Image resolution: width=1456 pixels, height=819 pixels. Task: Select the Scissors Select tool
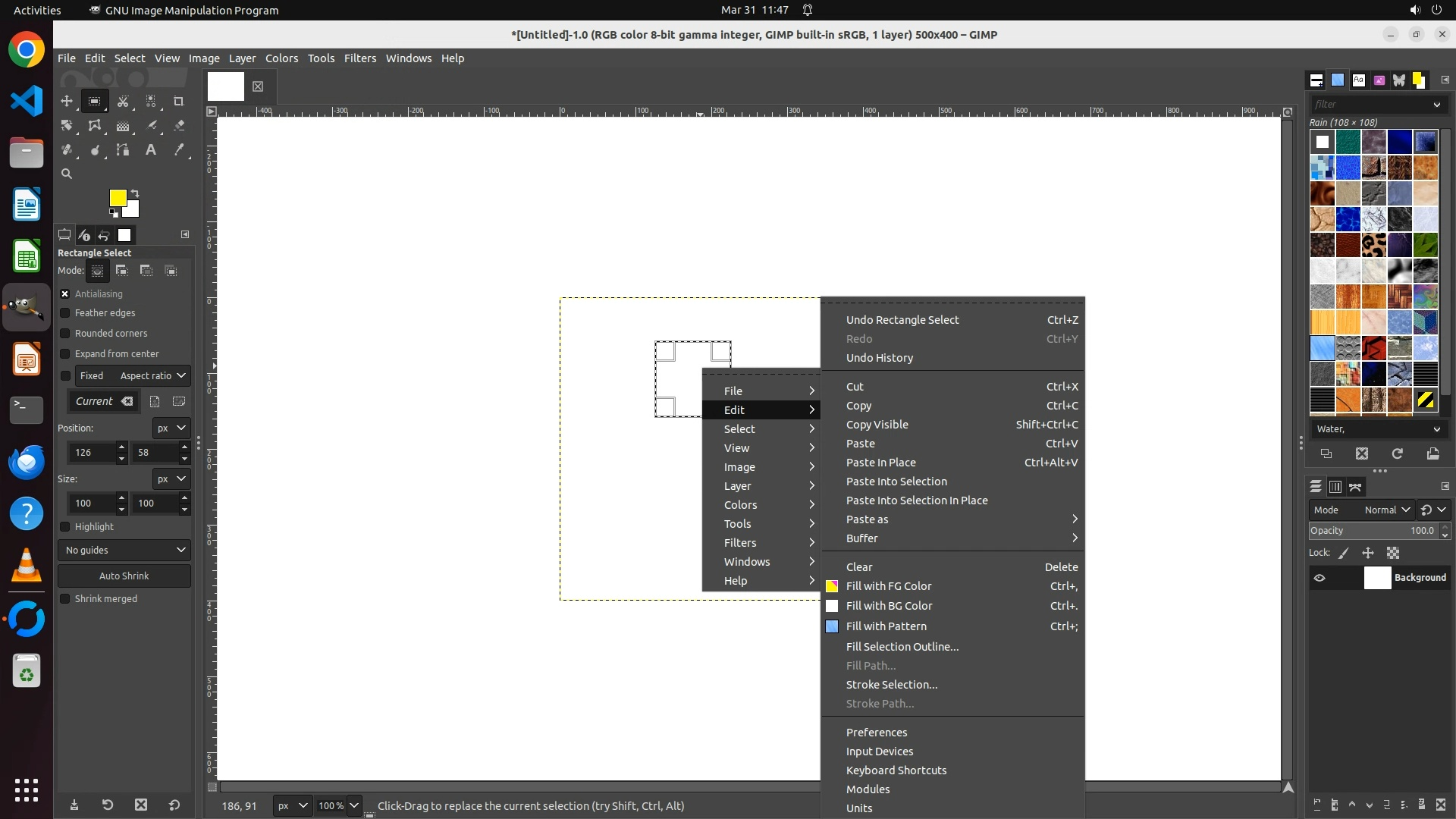pyautogui.click(x=123, y=101)
